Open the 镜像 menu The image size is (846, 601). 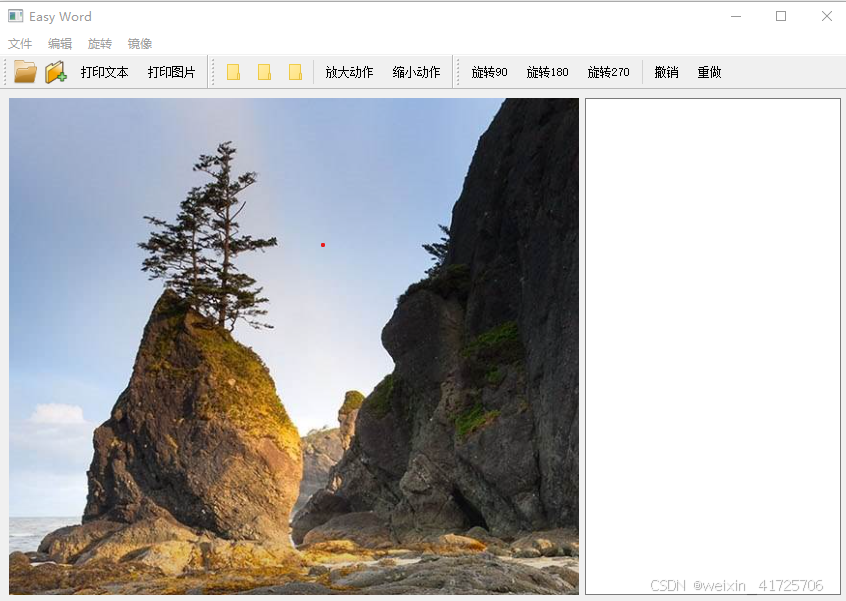pos(140,44)
